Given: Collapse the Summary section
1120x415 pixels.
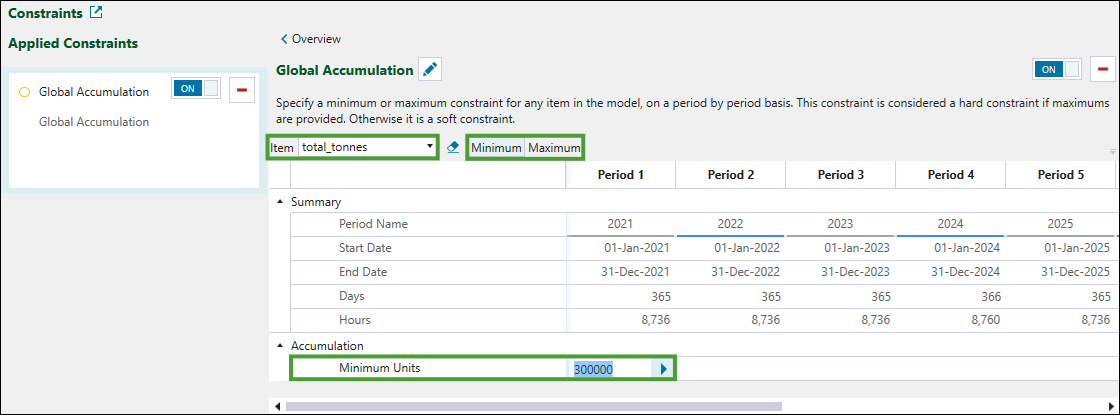Looking at the screenshot, I should tap(280, 202).
